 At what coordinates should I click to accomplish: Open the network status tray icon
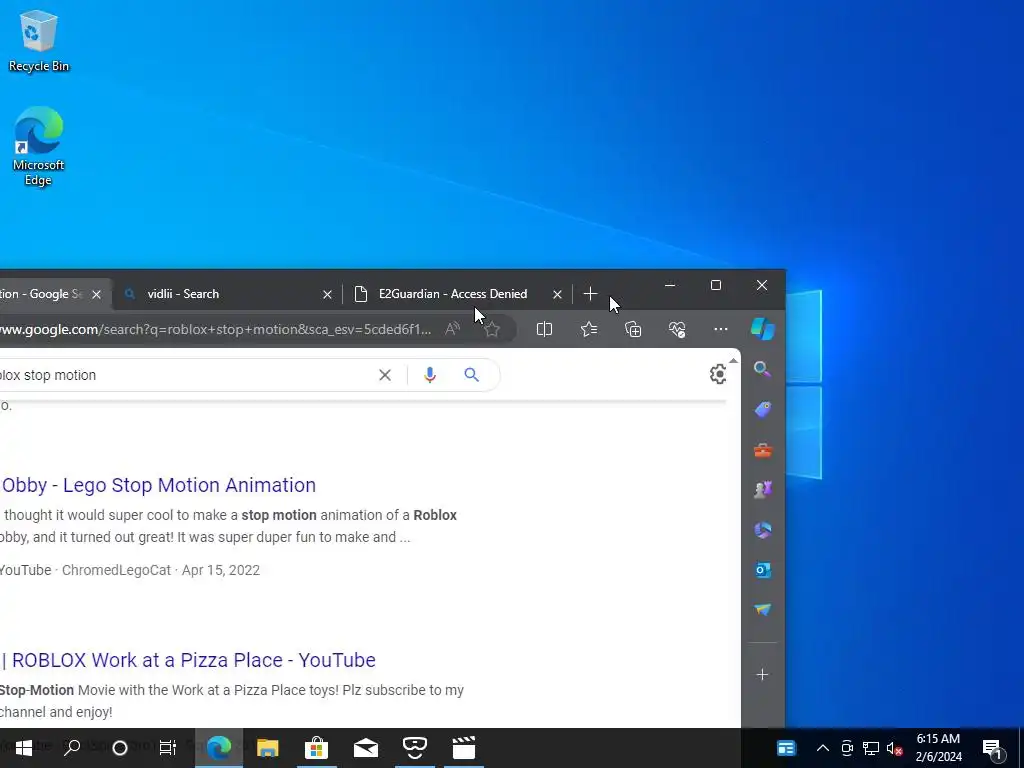pyautogui.click(x=871, y=748)
